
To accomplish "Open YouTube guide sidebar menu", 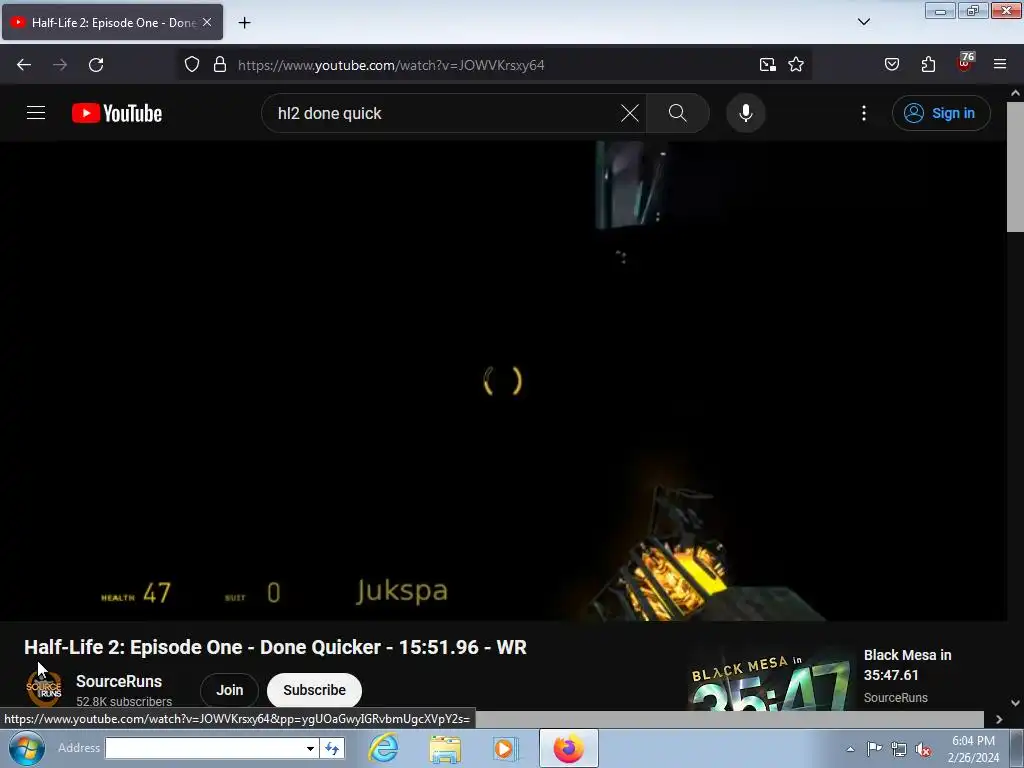I will [36, 113].
